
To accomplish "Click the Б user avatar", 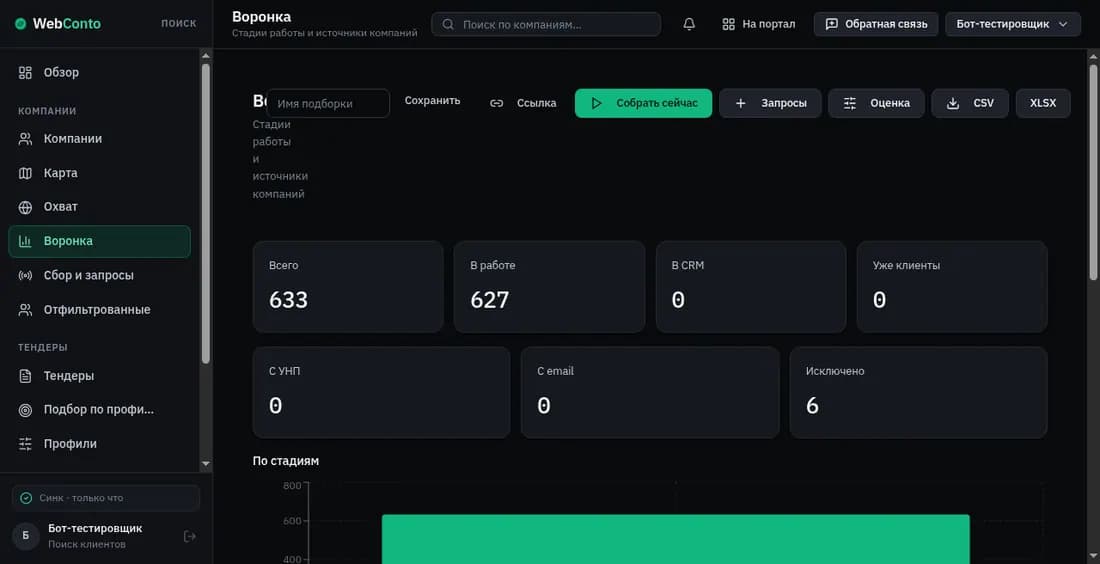I will [26, 537].
